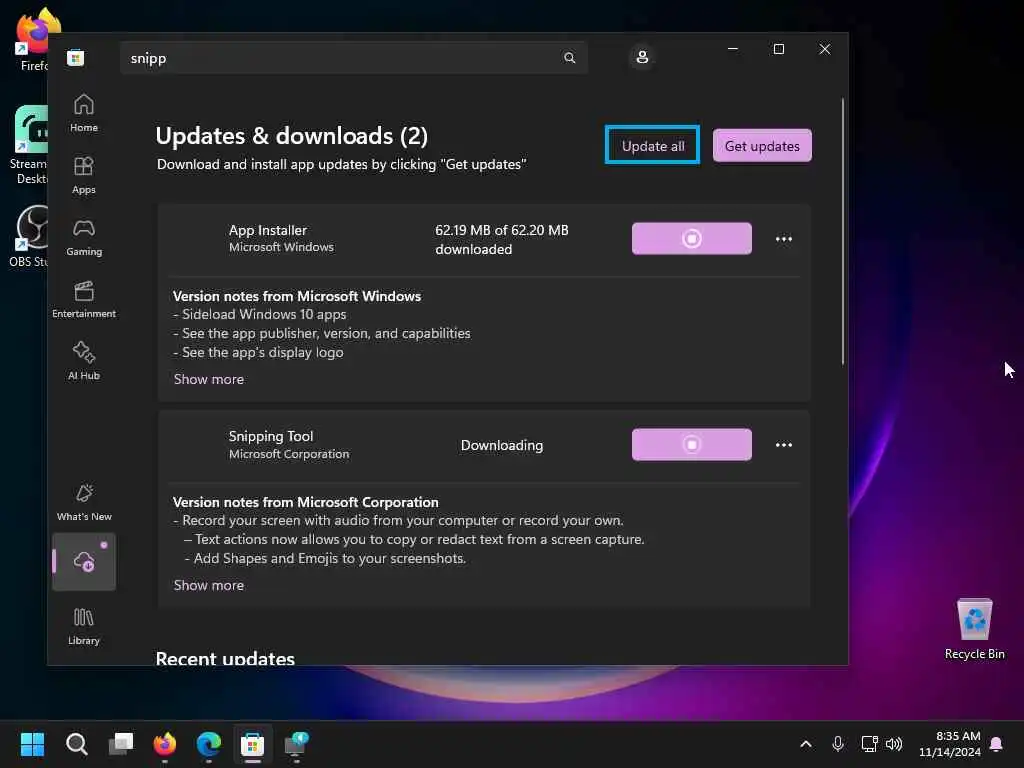Screen dimensions: 1024x768
Task: Click the 'Updates & downloads (2)' heading
Action: [291, 136]
